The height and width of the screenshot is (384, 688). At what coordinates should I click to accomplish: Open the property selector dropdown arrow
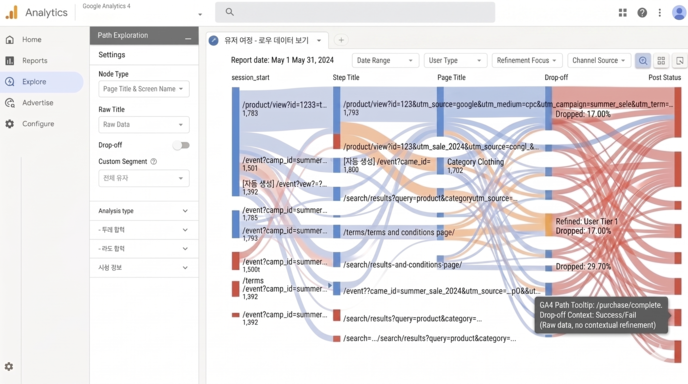point(200,14)
